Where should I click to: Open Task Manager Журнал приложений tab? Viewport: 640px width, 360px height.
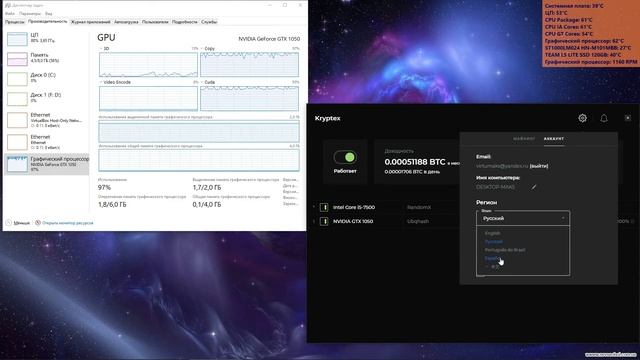tap(91, 22)
